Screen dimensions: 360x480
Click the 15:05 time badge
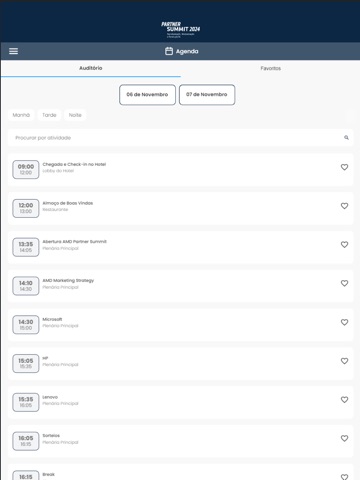click(26, 363)
